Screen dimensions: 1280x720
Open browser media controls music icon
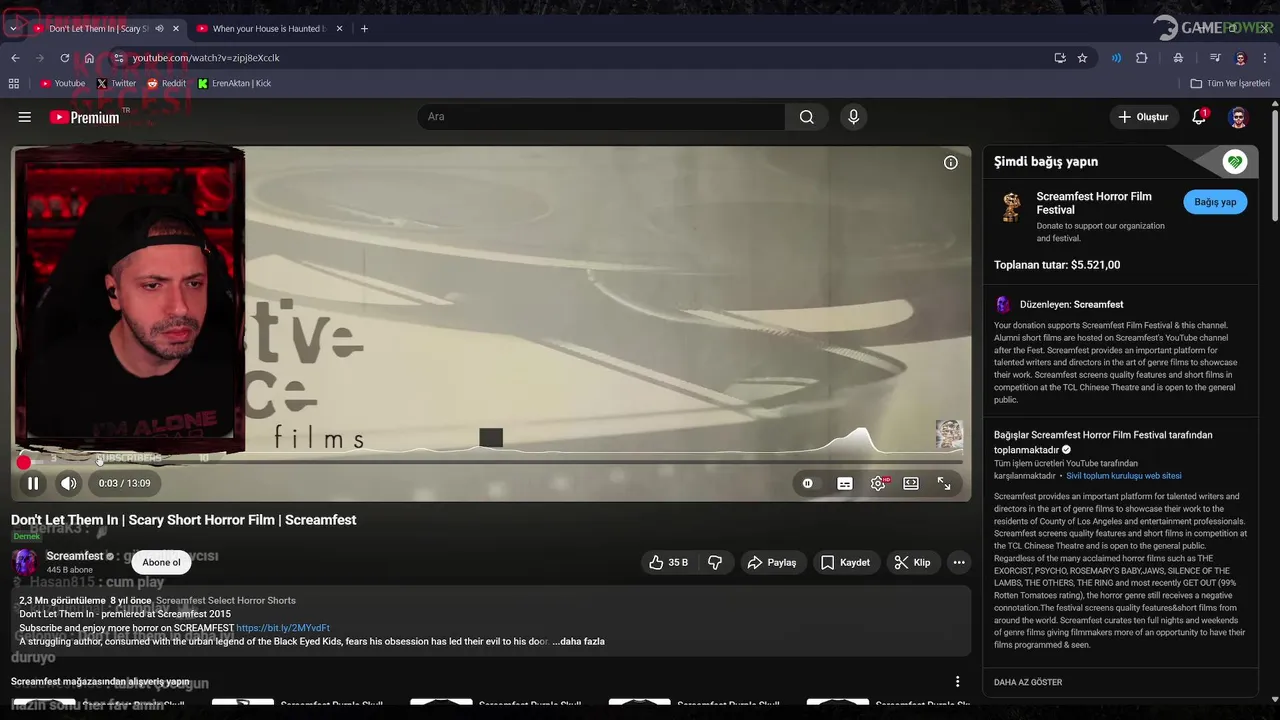pyautogui.click(x=1215, y=58)
